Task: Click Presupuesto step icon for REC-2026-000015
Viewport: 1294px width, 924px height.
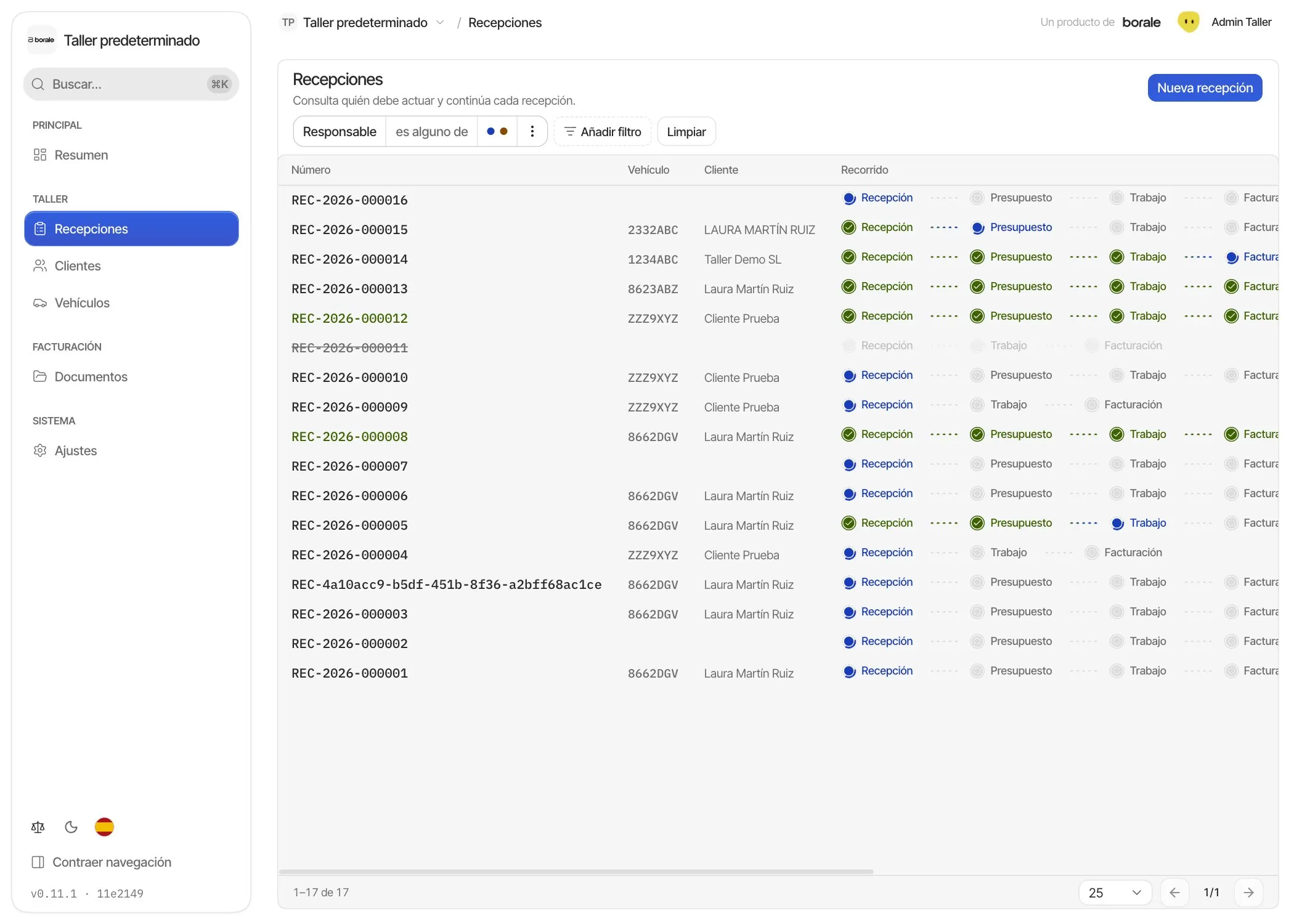Action: (978, 228)
